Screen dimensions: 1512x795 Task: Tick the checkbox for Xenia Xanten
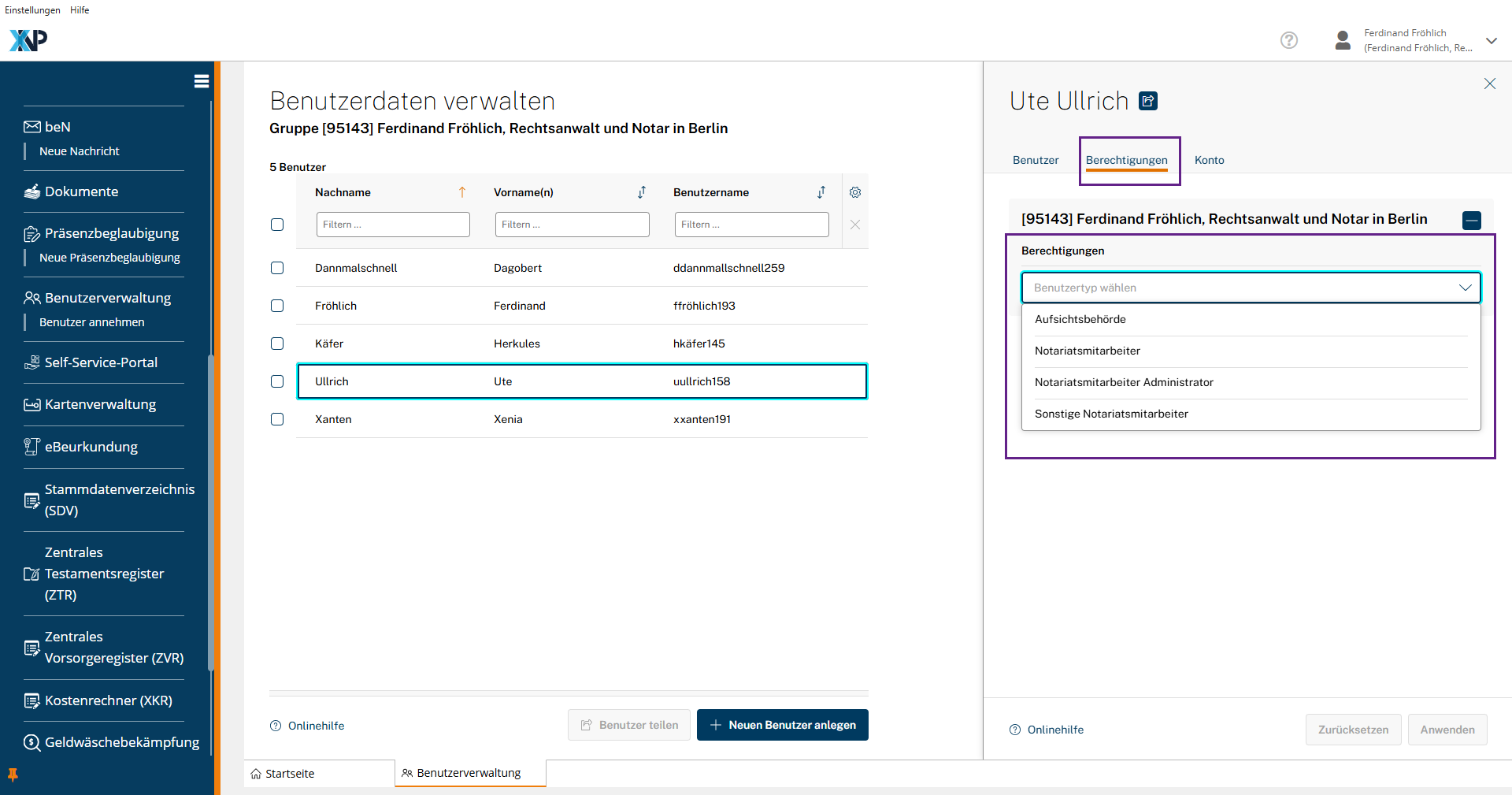coord(277,419)
